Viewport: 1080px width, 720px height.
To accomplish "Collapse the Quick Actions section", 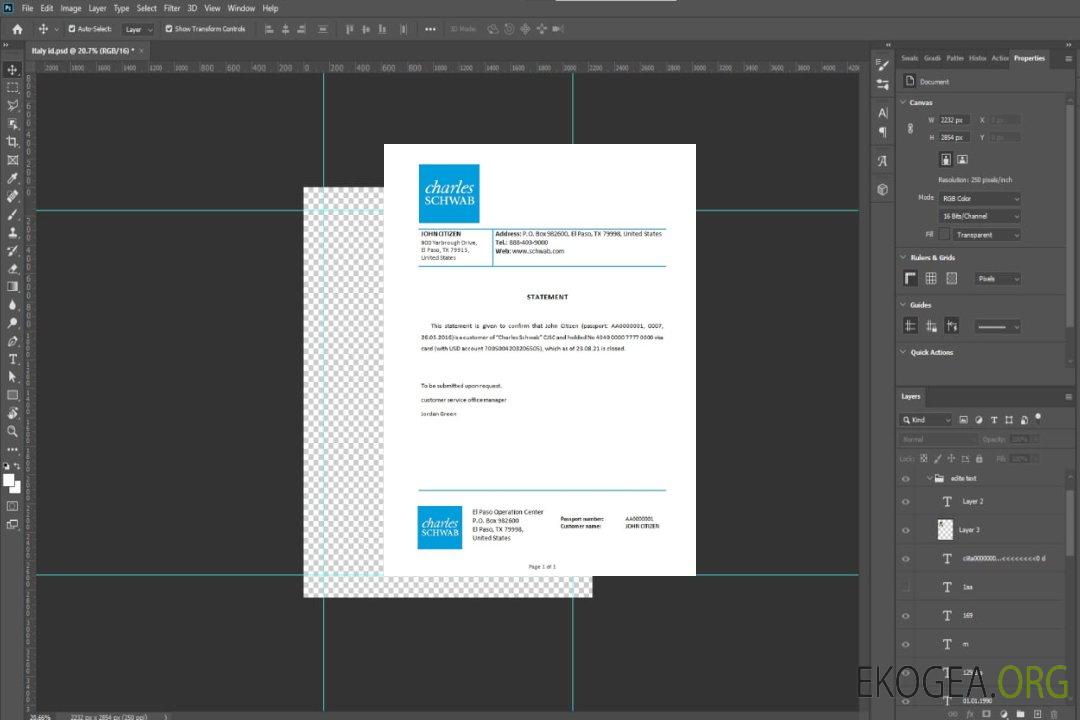I will pos(903,352).
